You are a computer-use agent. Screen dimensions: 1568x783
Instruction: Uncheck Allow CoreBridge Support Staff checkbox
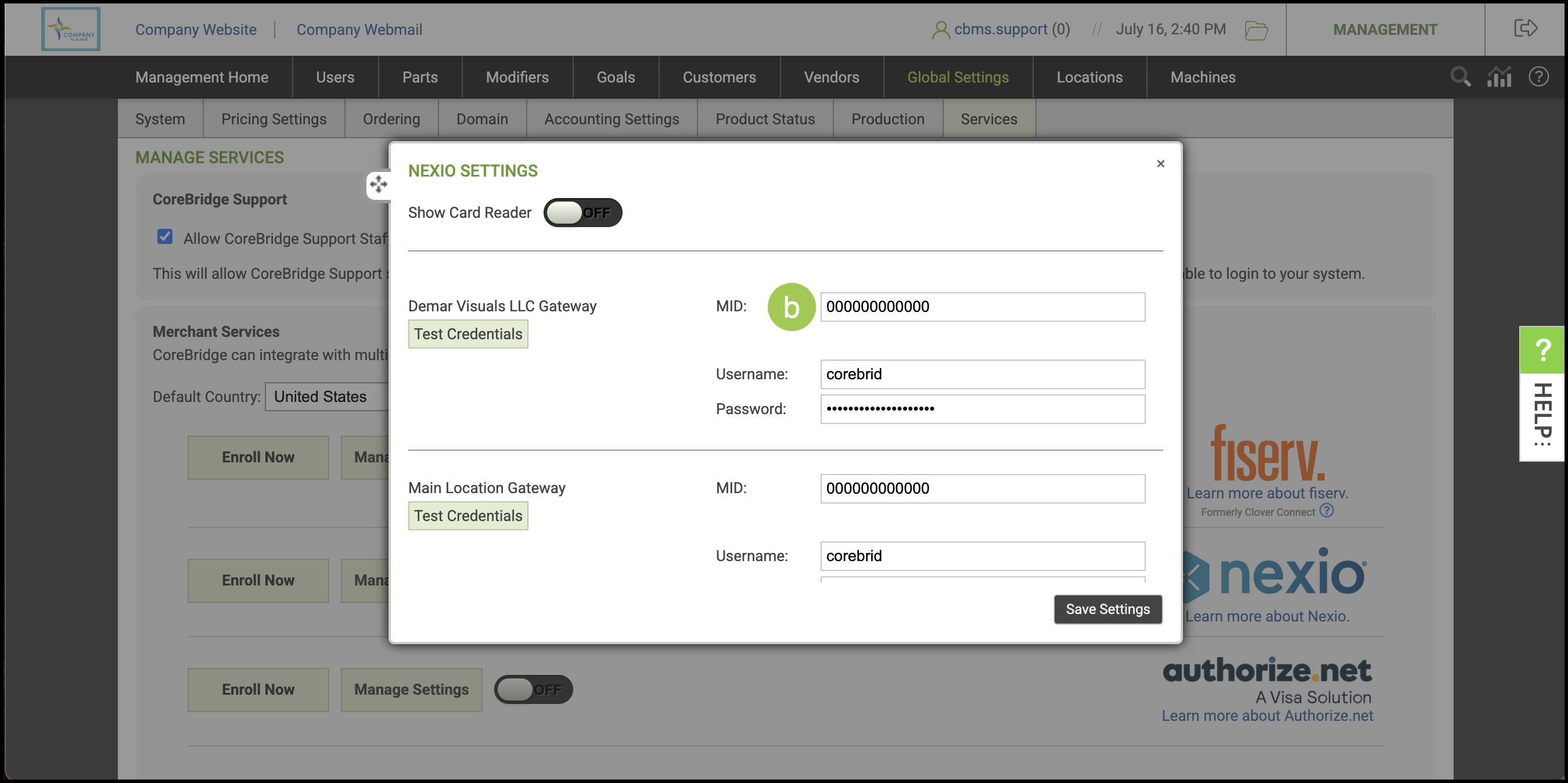pos(165,237)
